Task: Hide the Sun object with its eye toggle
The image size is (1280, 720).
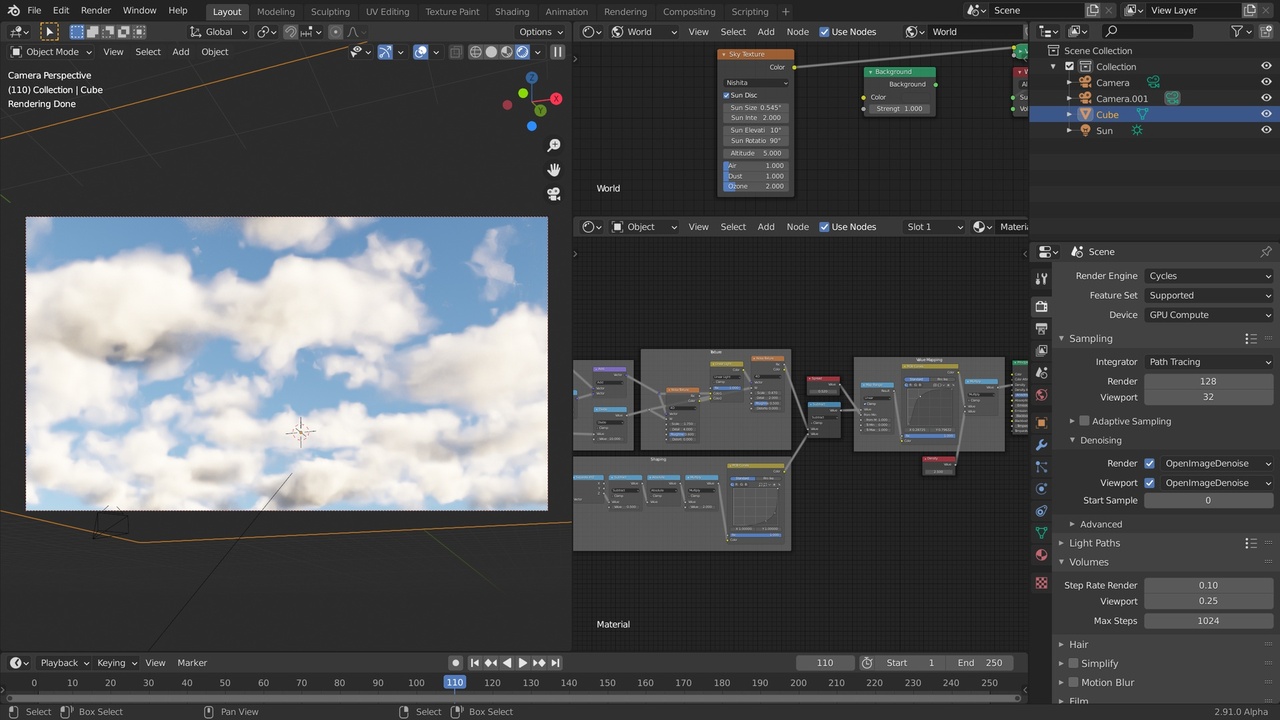Action: (x=1265, y=130)
